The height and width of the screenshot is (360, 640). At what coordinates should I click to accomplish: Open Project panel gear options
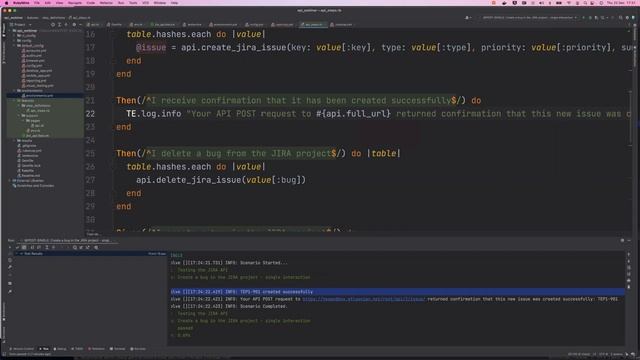(x=74, y=25)
